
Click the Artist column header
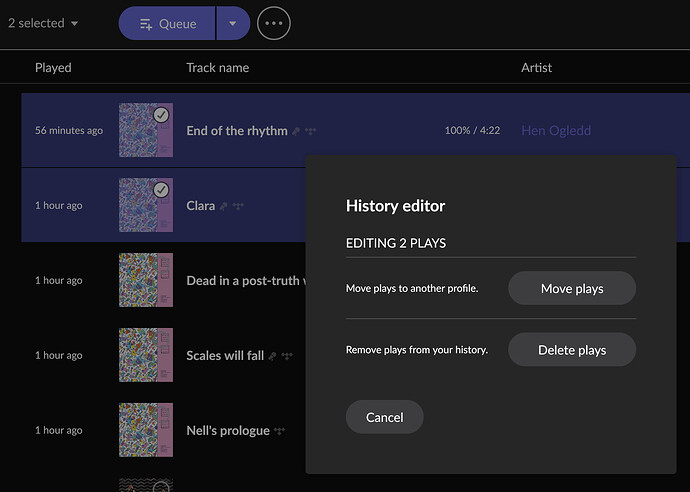pyautogui.click(x=536, y=68)
